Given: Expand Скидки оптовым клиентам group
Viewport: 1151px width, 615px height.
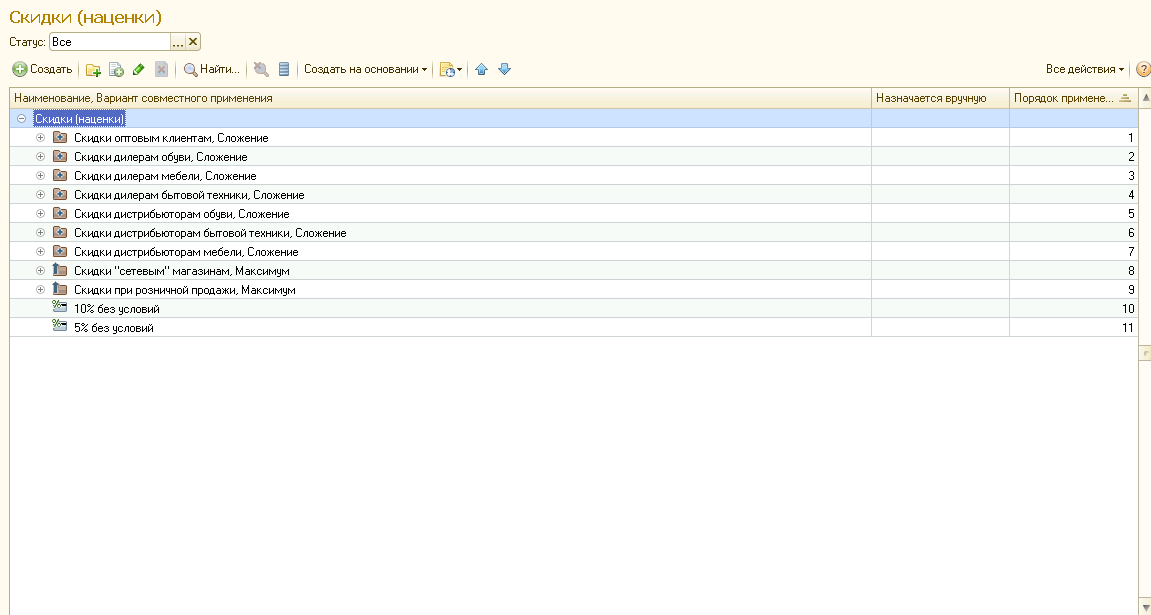Looking at the screenshot, I should [40, 137].
